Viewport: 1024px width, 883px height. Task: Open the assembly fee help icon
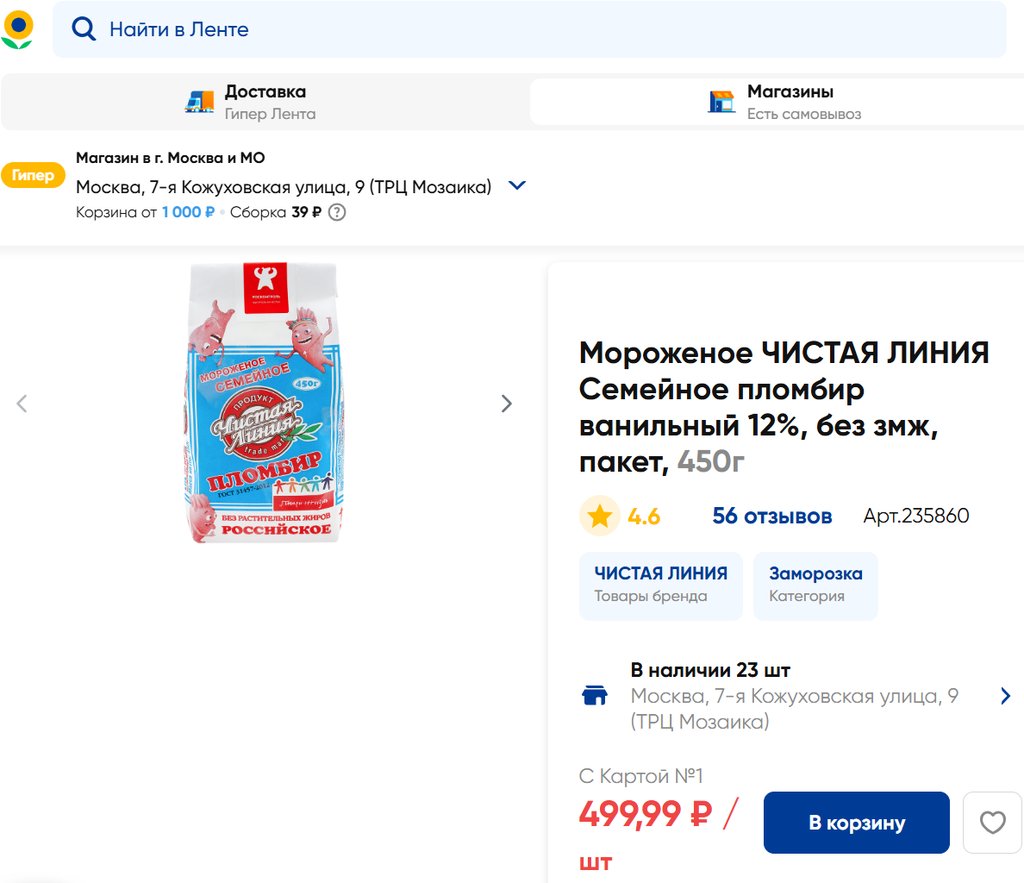[x=337, y=212]
